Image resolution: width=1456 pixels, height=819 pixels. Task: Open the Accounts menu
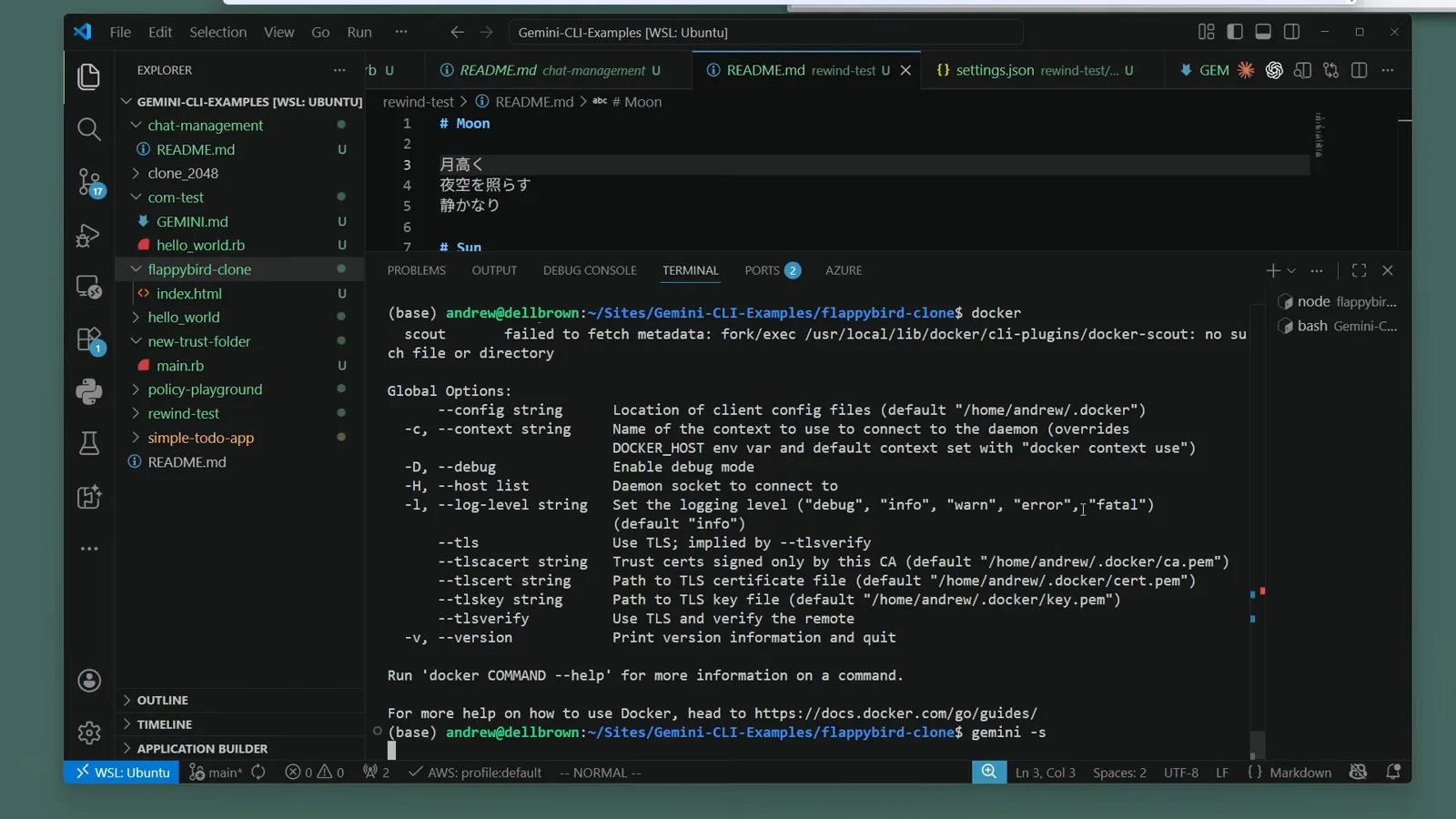[x=88, y=681]
